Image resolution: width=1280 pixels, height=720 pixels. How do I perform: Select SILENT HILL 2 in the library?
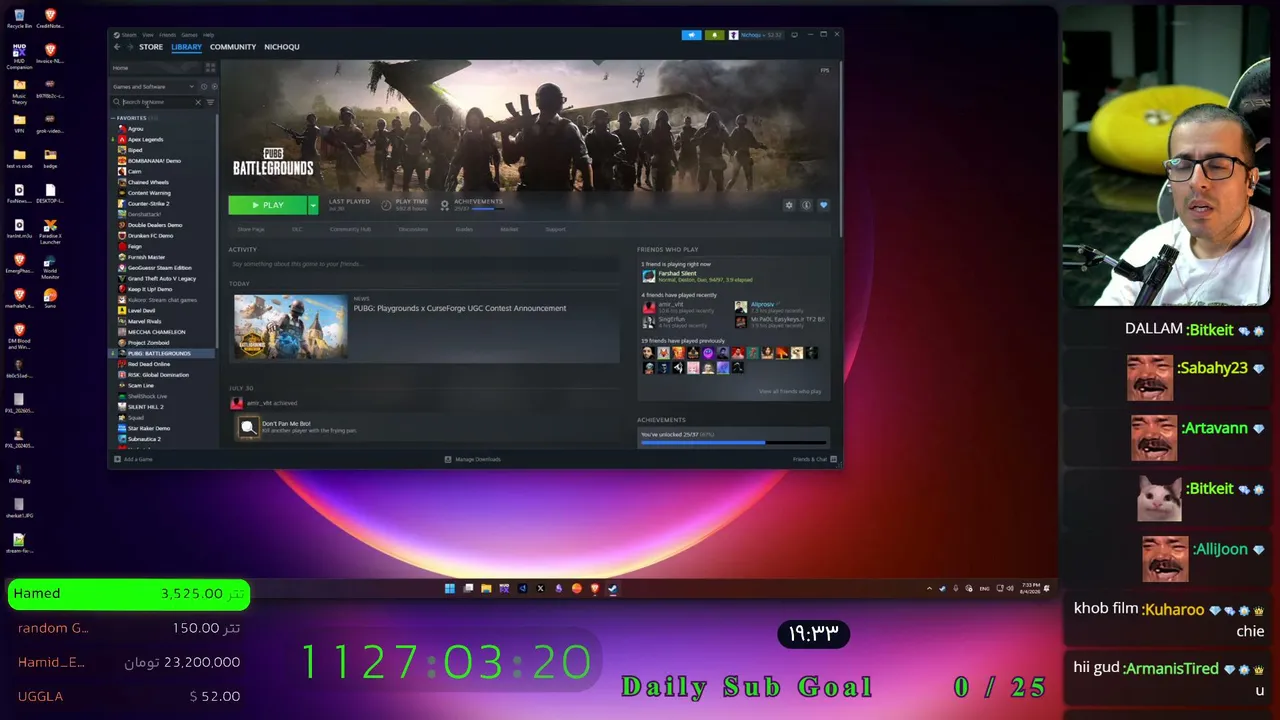coord(146,407)
